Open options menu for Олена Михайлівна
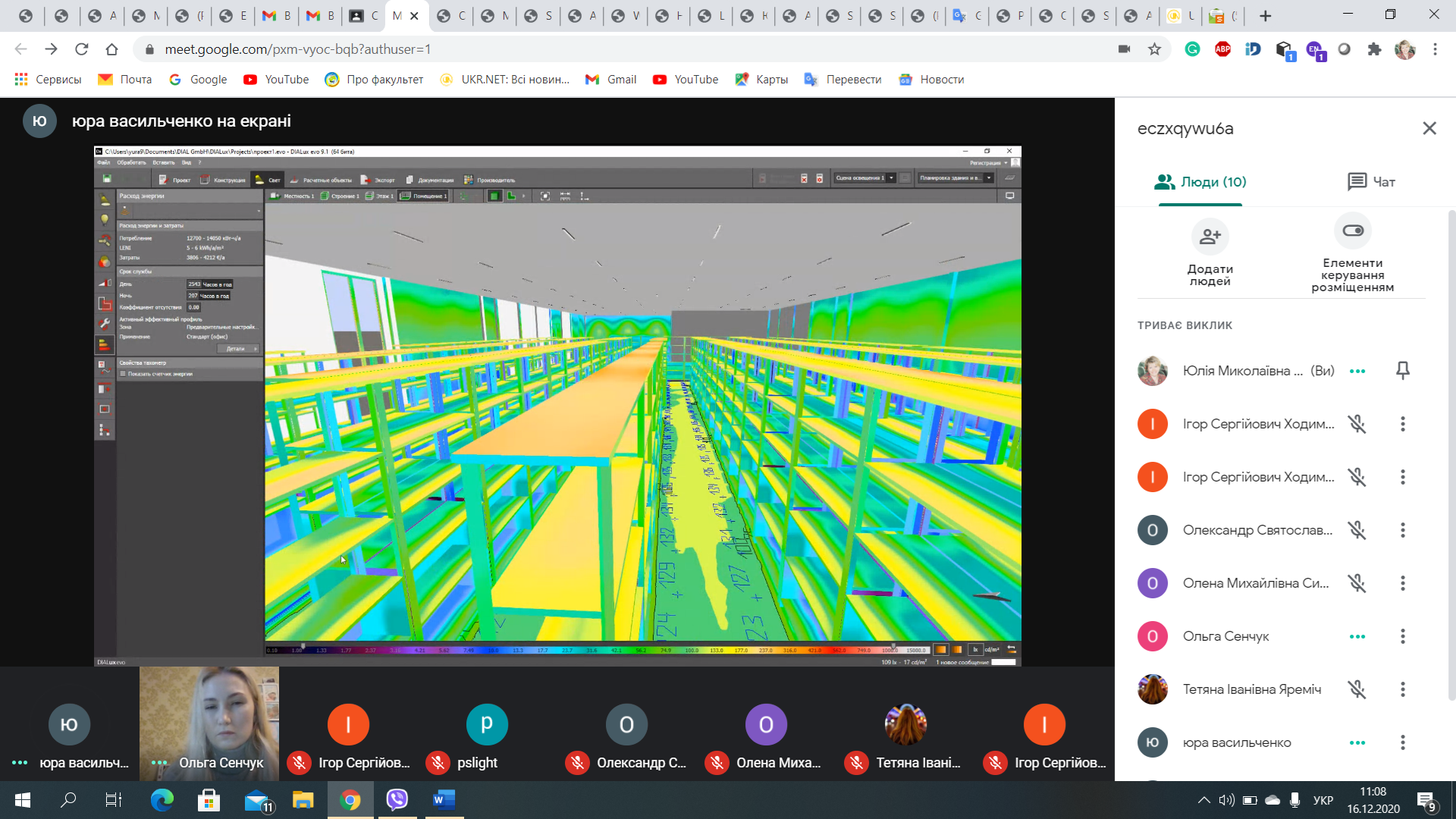The height and width of the screenshot is (819, 1456). coord(1402,583)
